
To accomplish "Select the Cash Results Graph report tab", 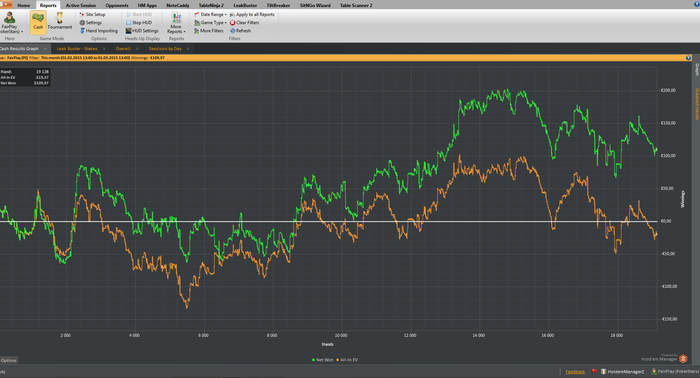I will pyautogui.click(x=19, y=49).
